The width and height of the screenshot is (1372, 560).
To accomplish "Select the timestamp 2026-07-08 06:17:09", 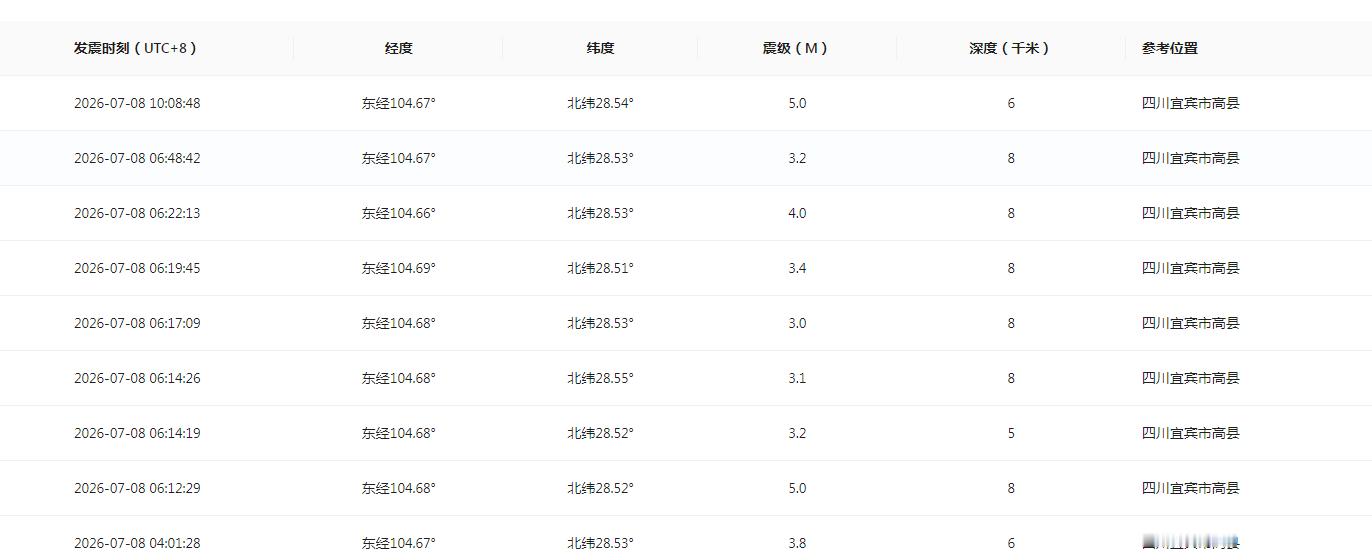I will pyautogui.click(x=137, y=323).
